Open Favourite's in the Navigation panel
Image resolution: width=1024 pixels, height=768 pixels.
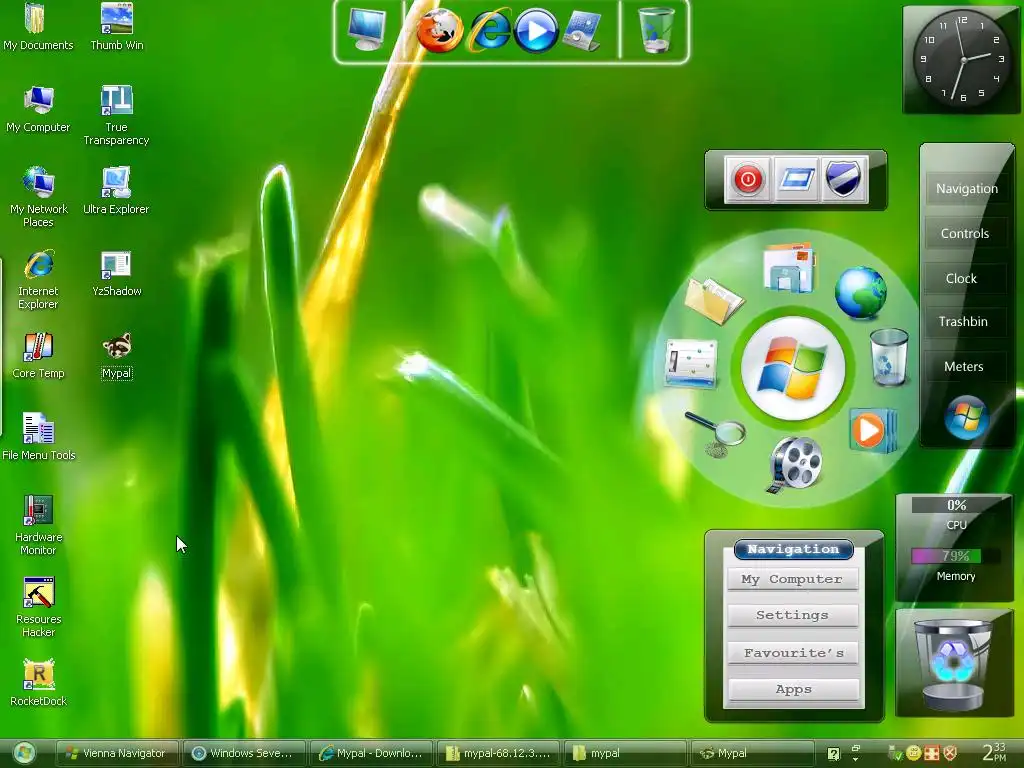click(792, 653)
